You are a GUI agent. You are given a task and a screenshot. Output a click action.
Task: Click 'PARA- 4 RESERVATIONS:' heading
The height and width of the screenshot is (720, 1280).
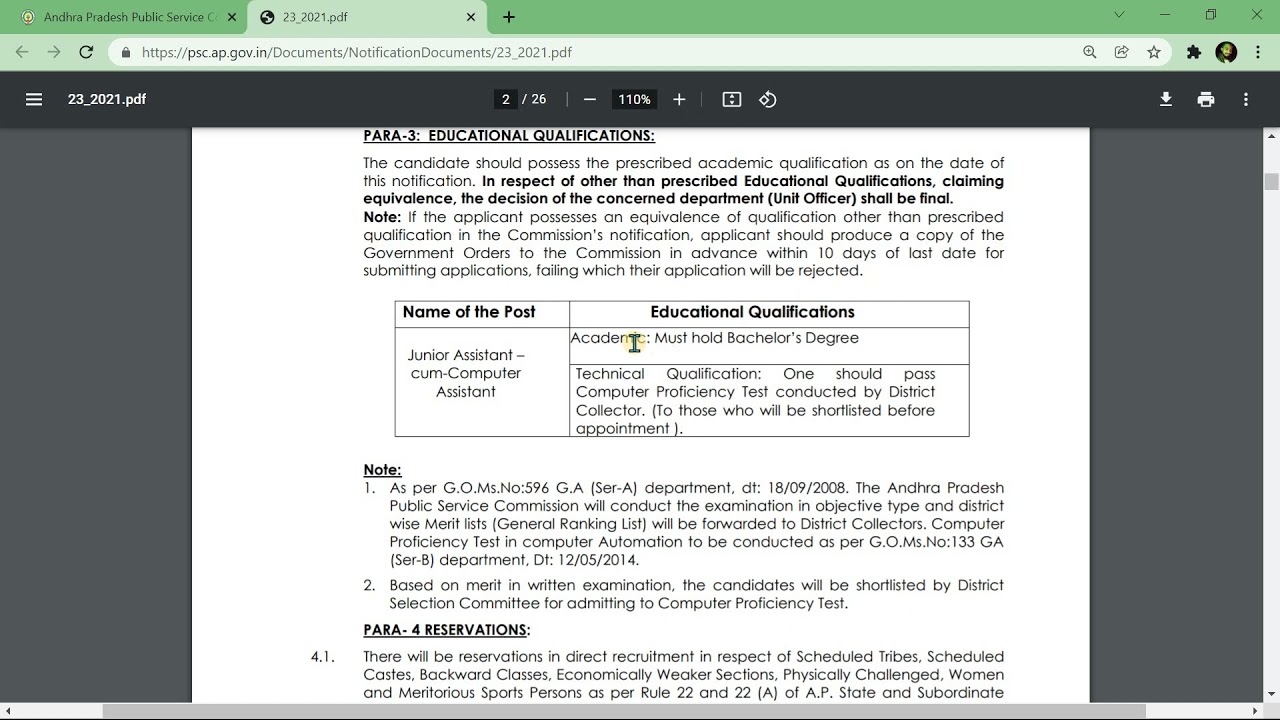pos(447,630)
